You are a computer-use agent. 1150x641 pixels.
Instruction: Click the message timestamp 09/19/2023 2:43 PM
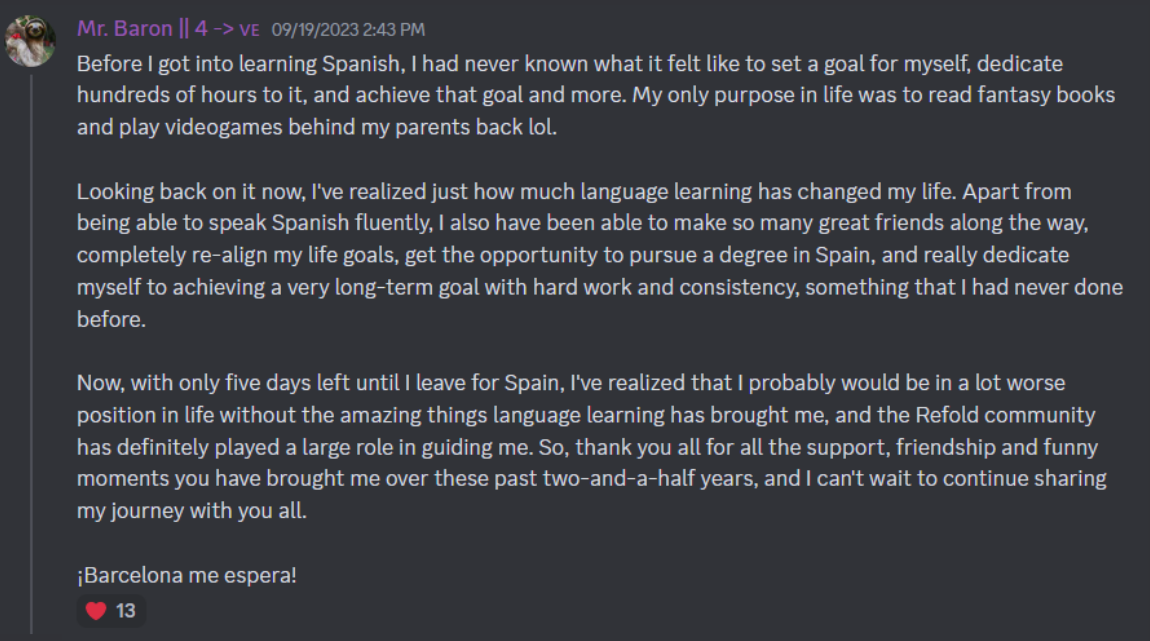click(348, 30)
